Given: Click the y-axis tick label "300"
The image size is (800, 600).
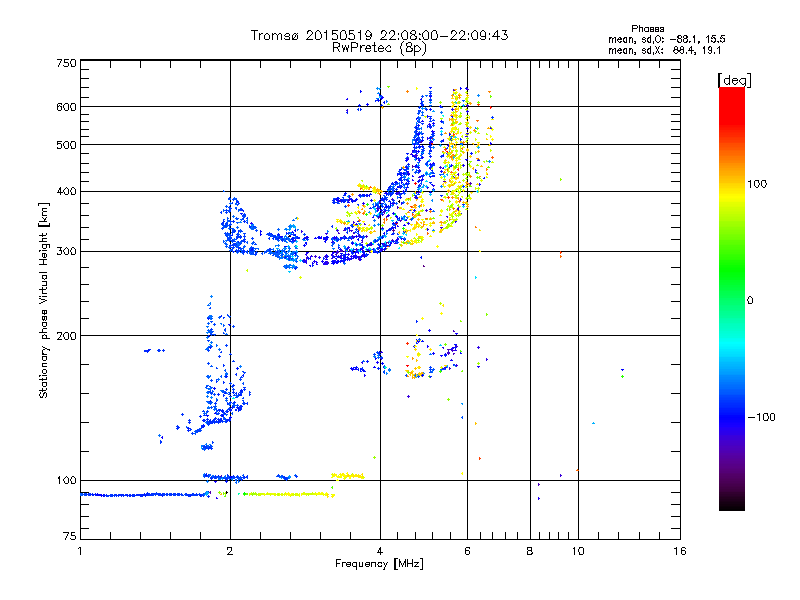Looking at the screenshot, I should (66, 251).
